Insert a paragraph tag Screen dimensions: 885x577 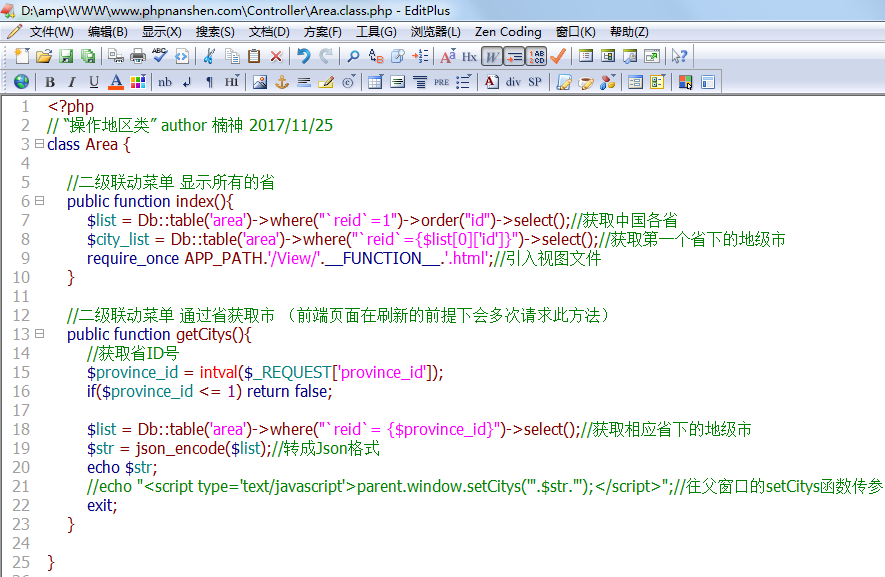[209, 82]
